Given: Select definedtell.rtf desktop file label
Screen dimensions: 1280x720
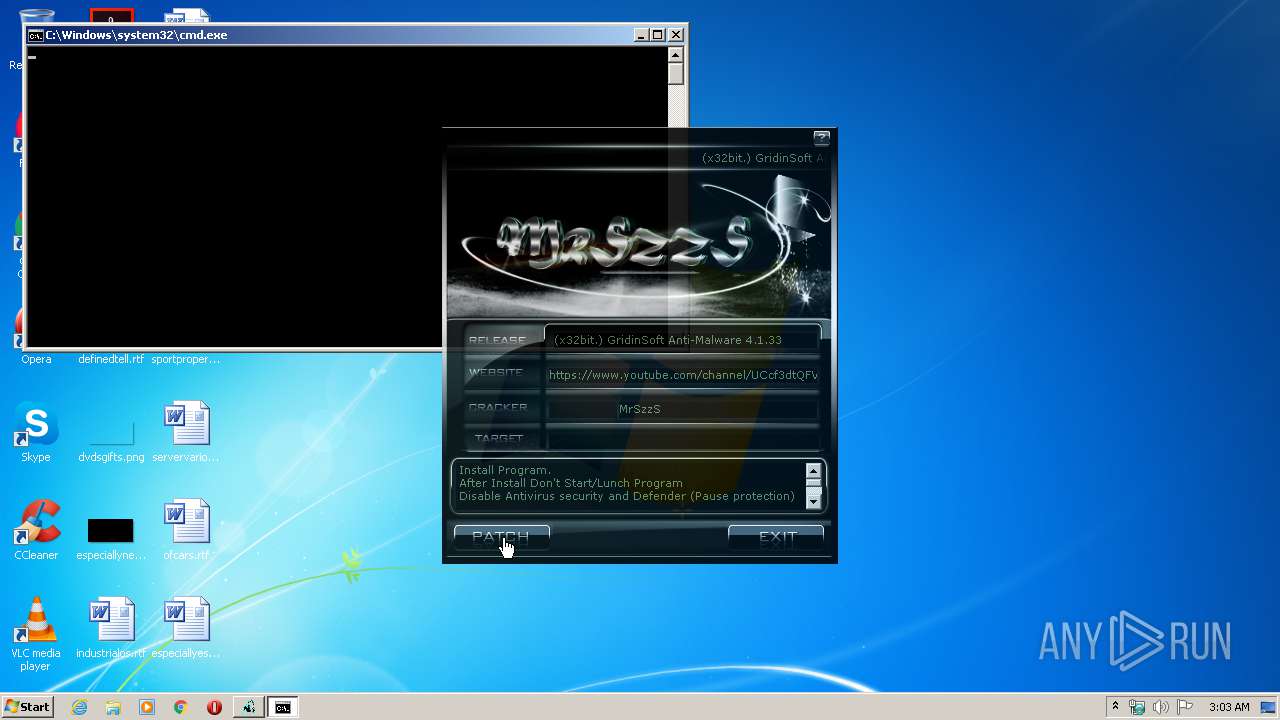Looking at the screenshot, I should (111, 359).
